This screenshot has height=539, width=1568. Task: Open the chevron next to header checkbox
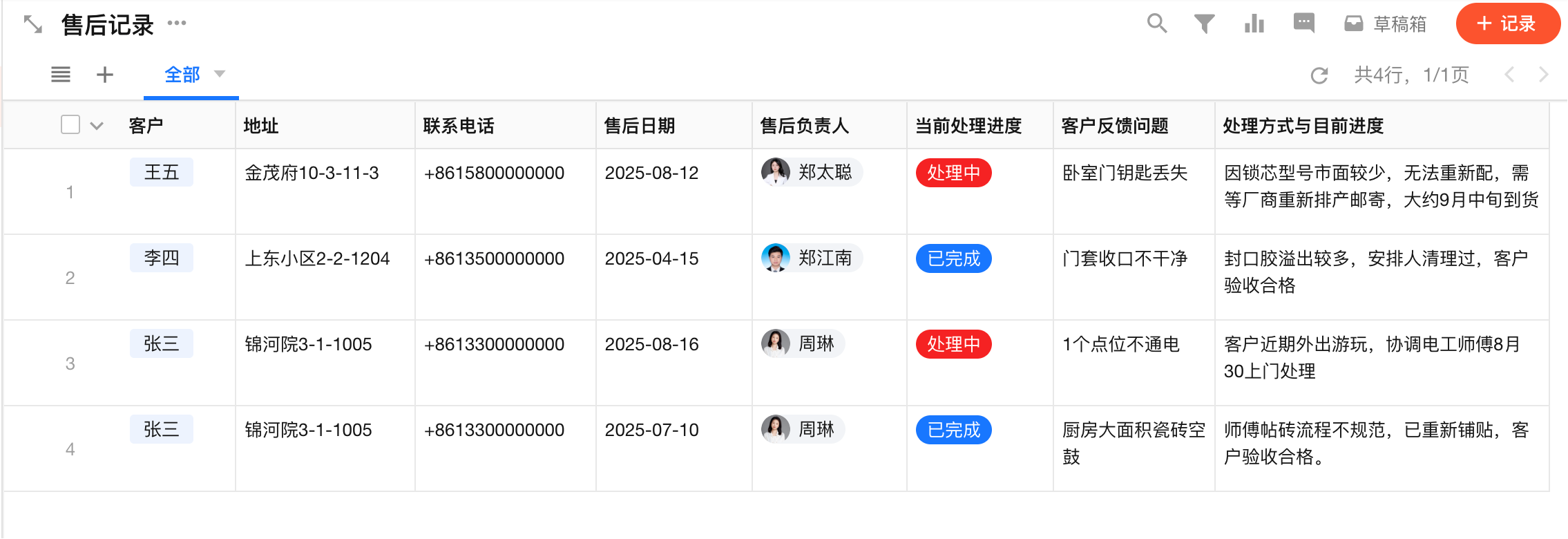[97, 126]
